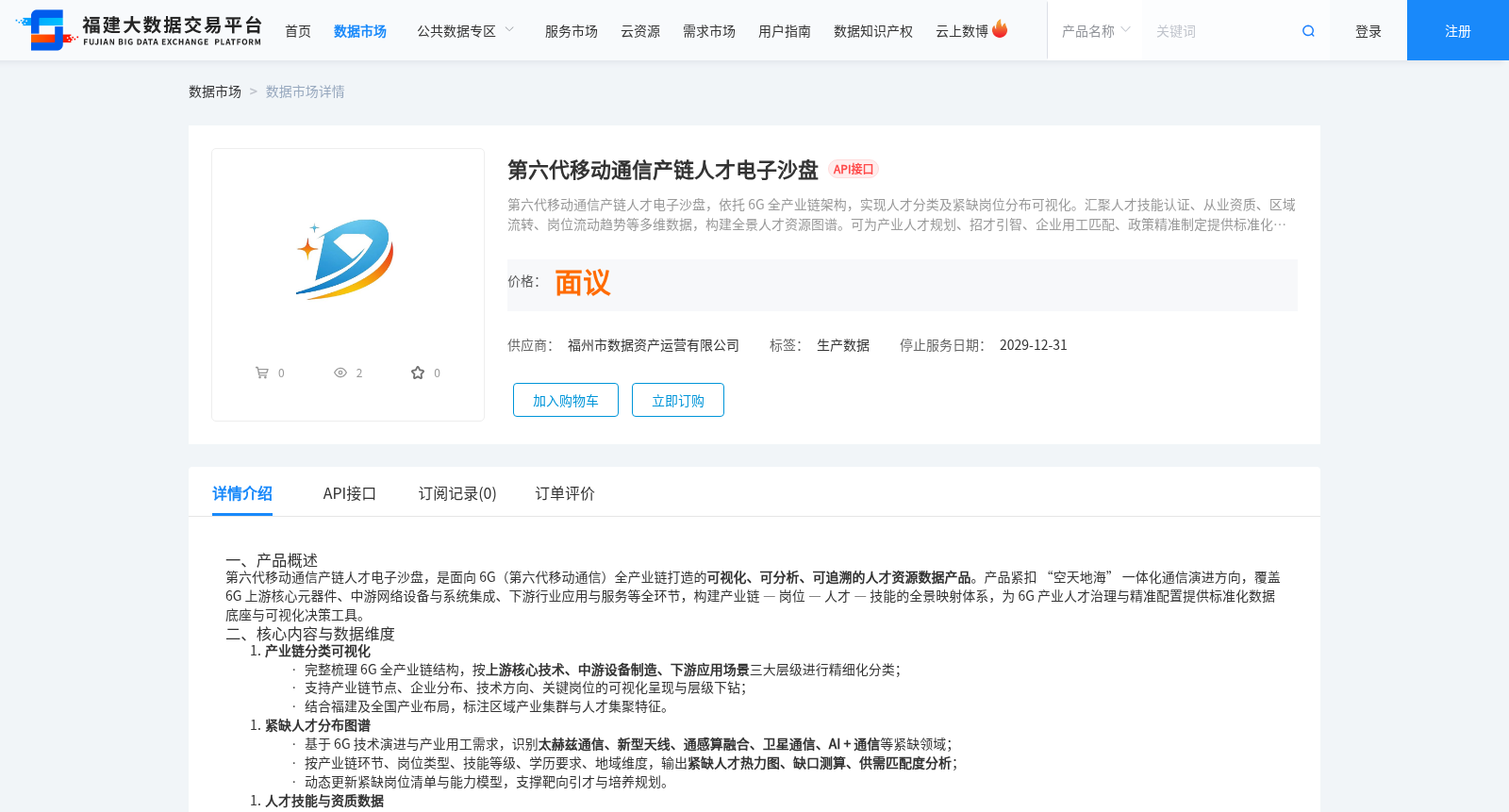Switch to the 订单评价 tab
The height and width of the screenshot is (812, 1509).
point(565,493)
